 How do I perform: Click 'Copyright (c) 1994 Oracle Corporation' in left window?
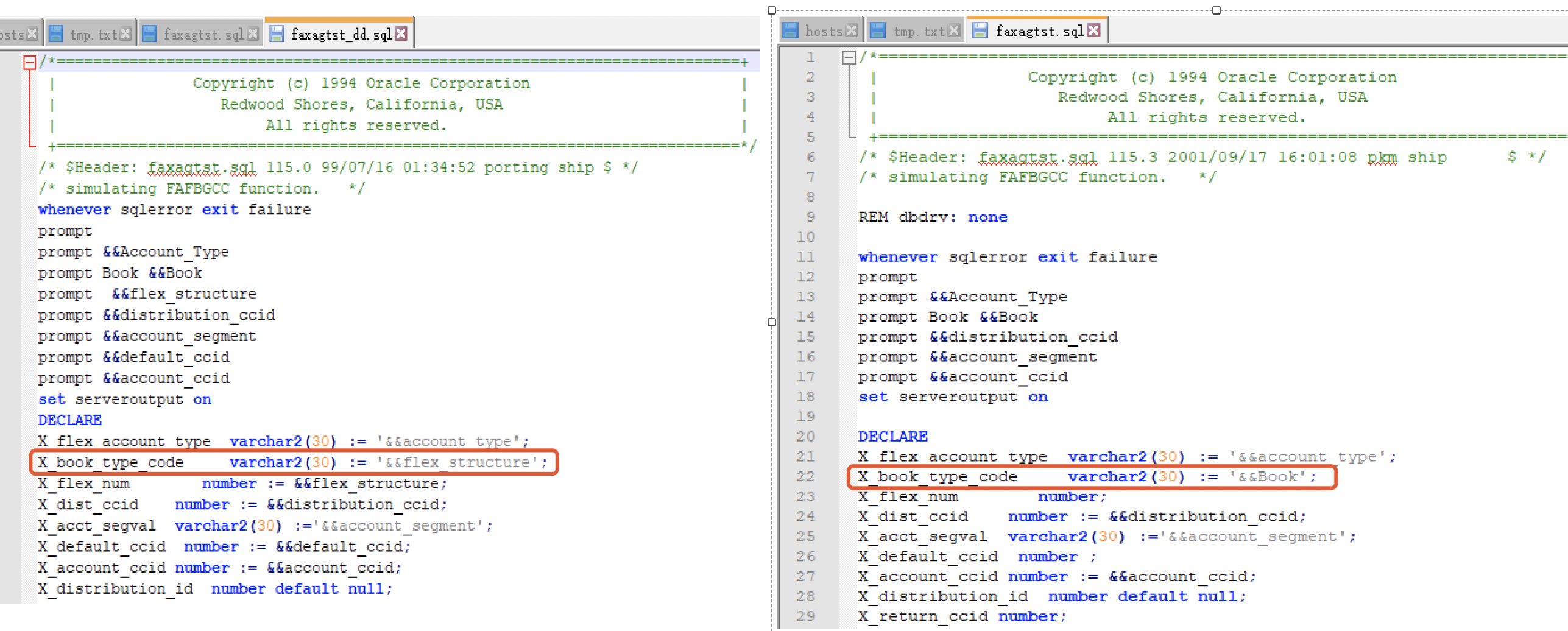[361, 83]
